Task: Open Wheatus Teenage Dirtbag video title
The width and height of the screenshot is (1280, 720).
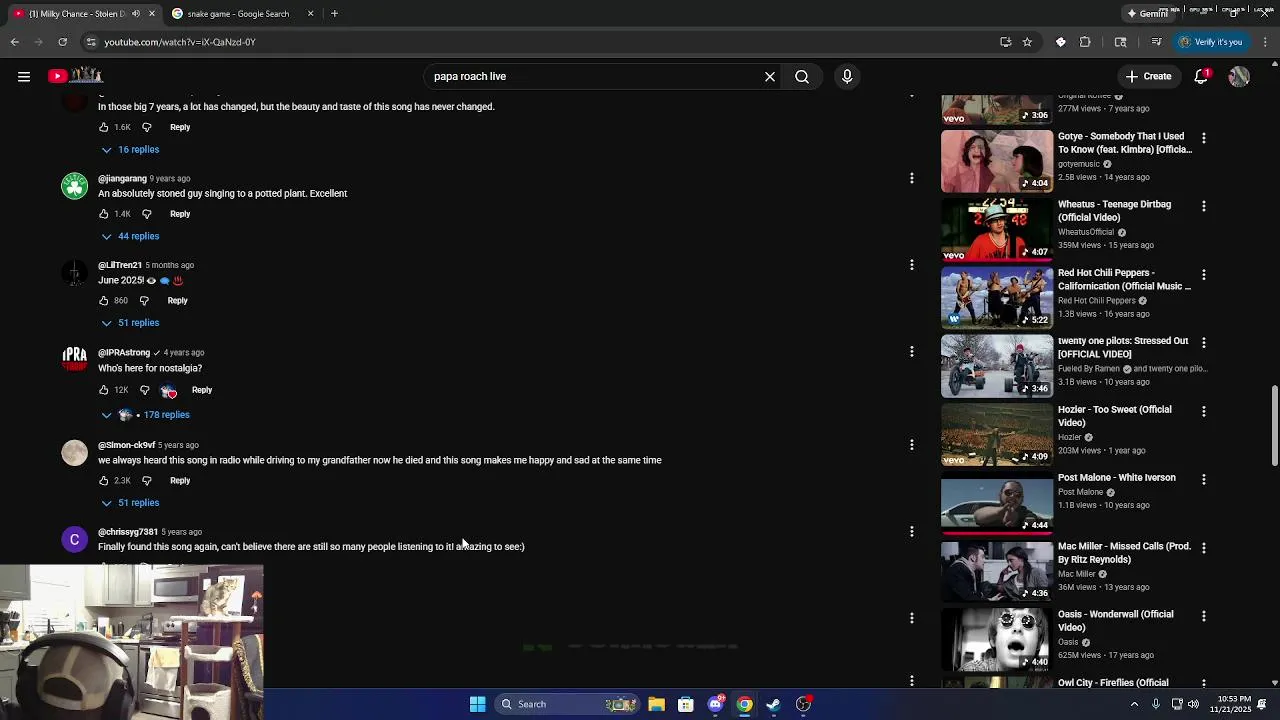Action: pos(1114,211)
